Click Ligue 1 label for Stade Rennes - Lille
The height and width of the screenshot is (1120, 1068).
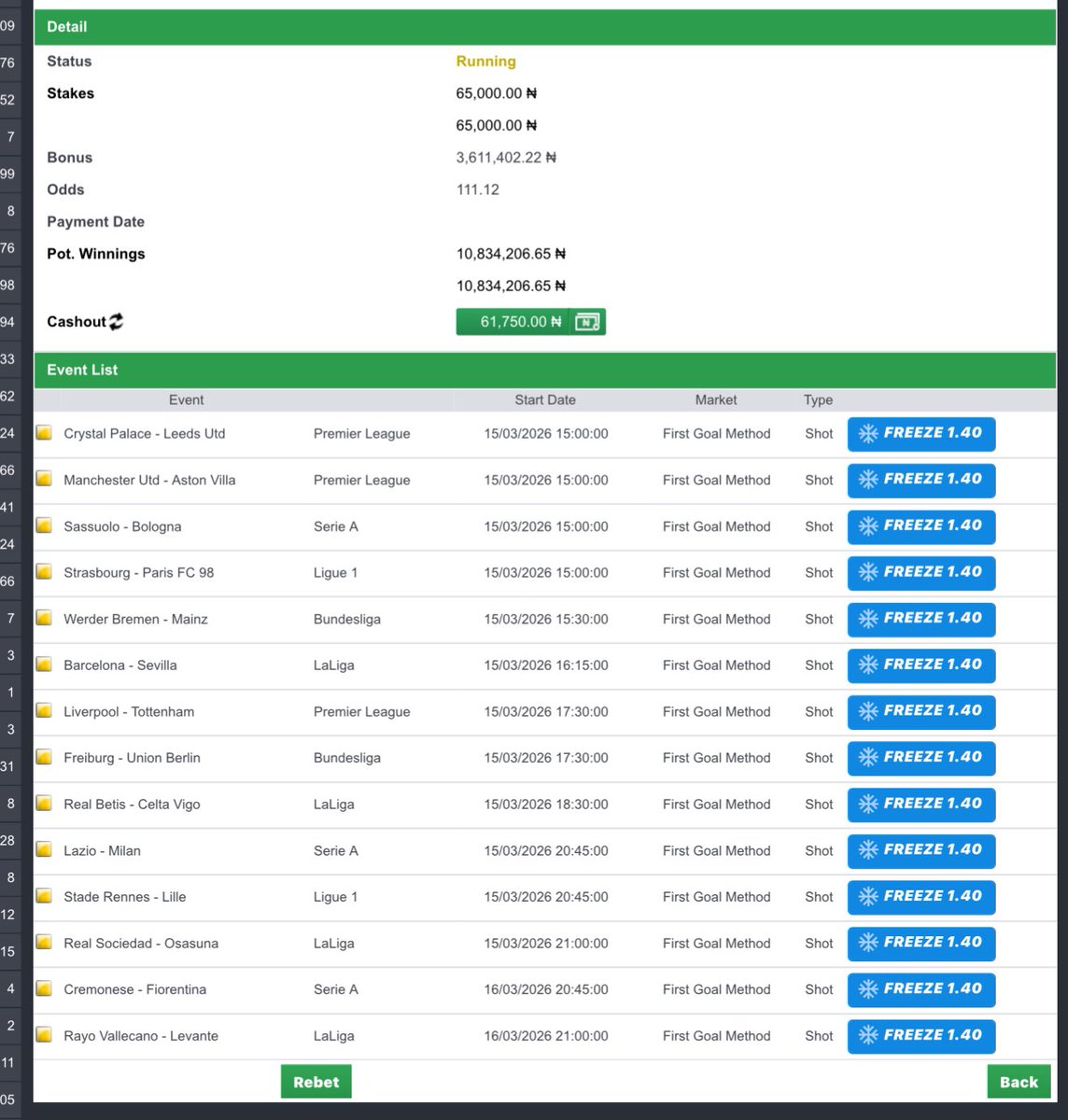point(335,897)
